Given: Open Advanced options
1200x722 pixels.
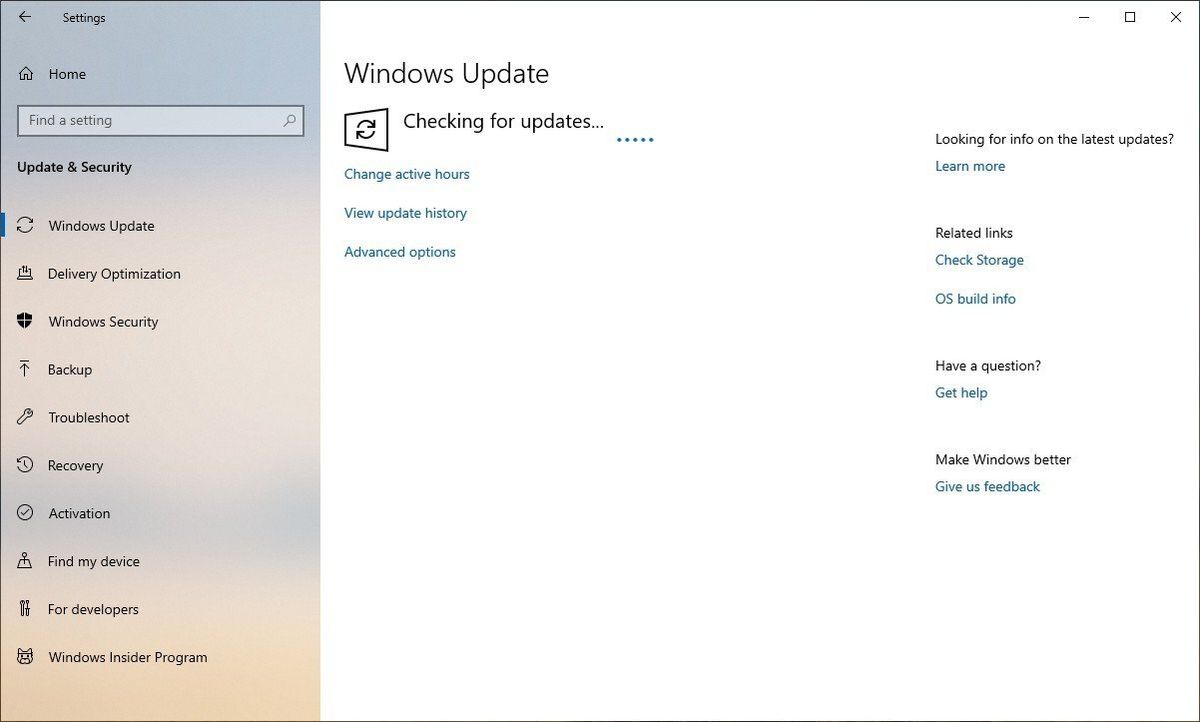Looking at the screenshot, I should pyautogui.click(x=399, y=251).
